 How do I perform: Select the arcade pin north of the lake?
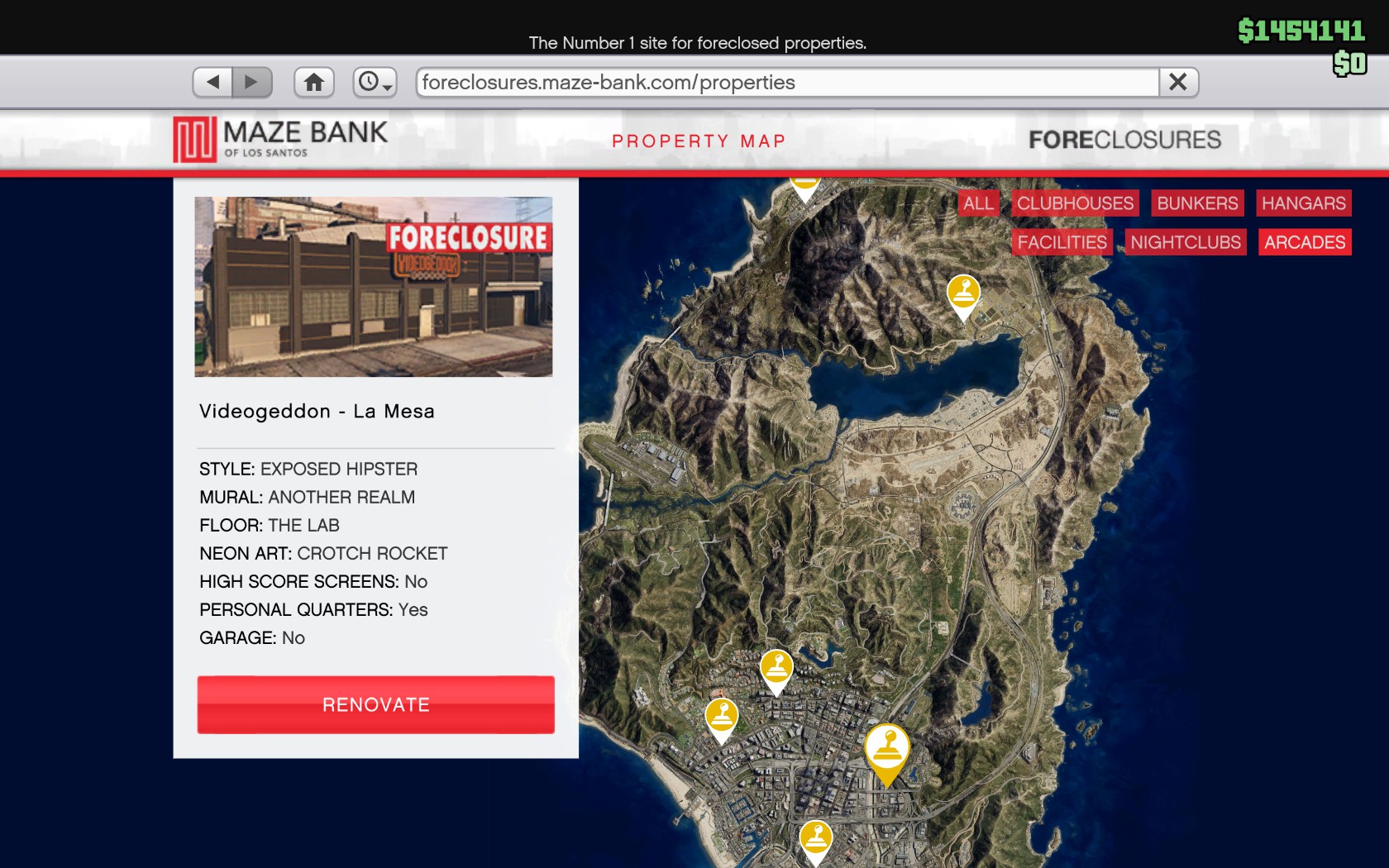(x=963, y=296)
